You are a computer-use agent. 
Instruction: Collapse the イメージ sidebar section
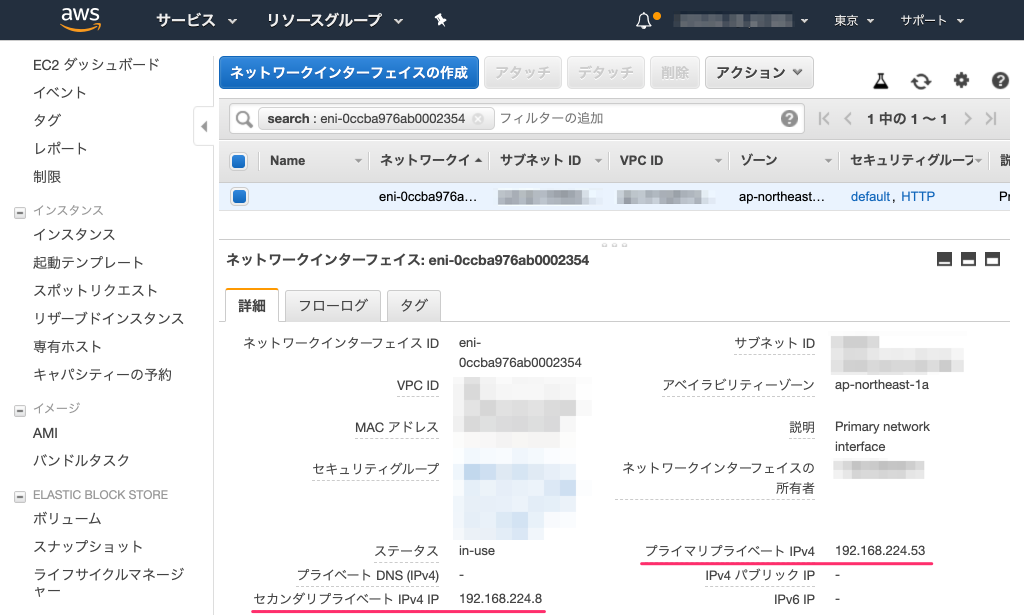click(20, 411)
